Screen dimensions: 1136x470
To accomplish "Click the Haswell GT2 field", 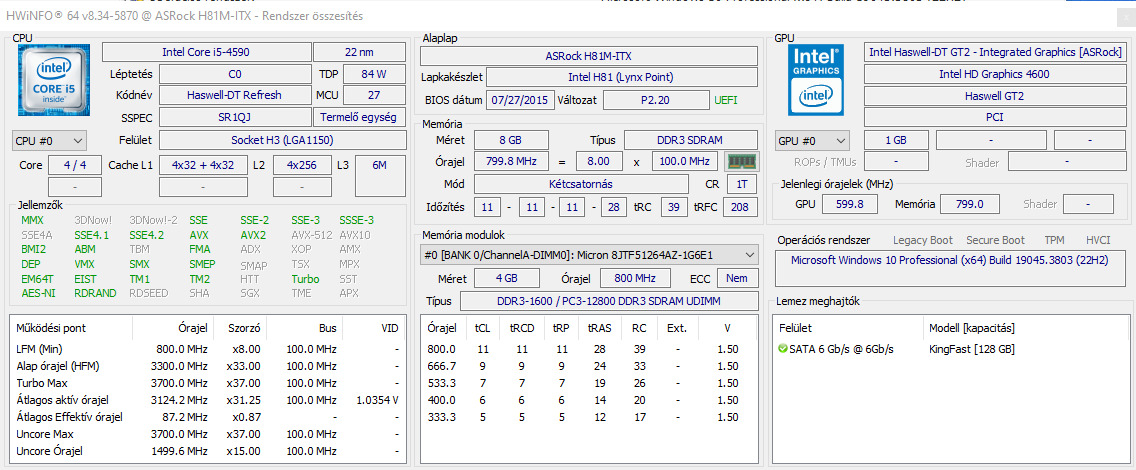I will point(995,96).
